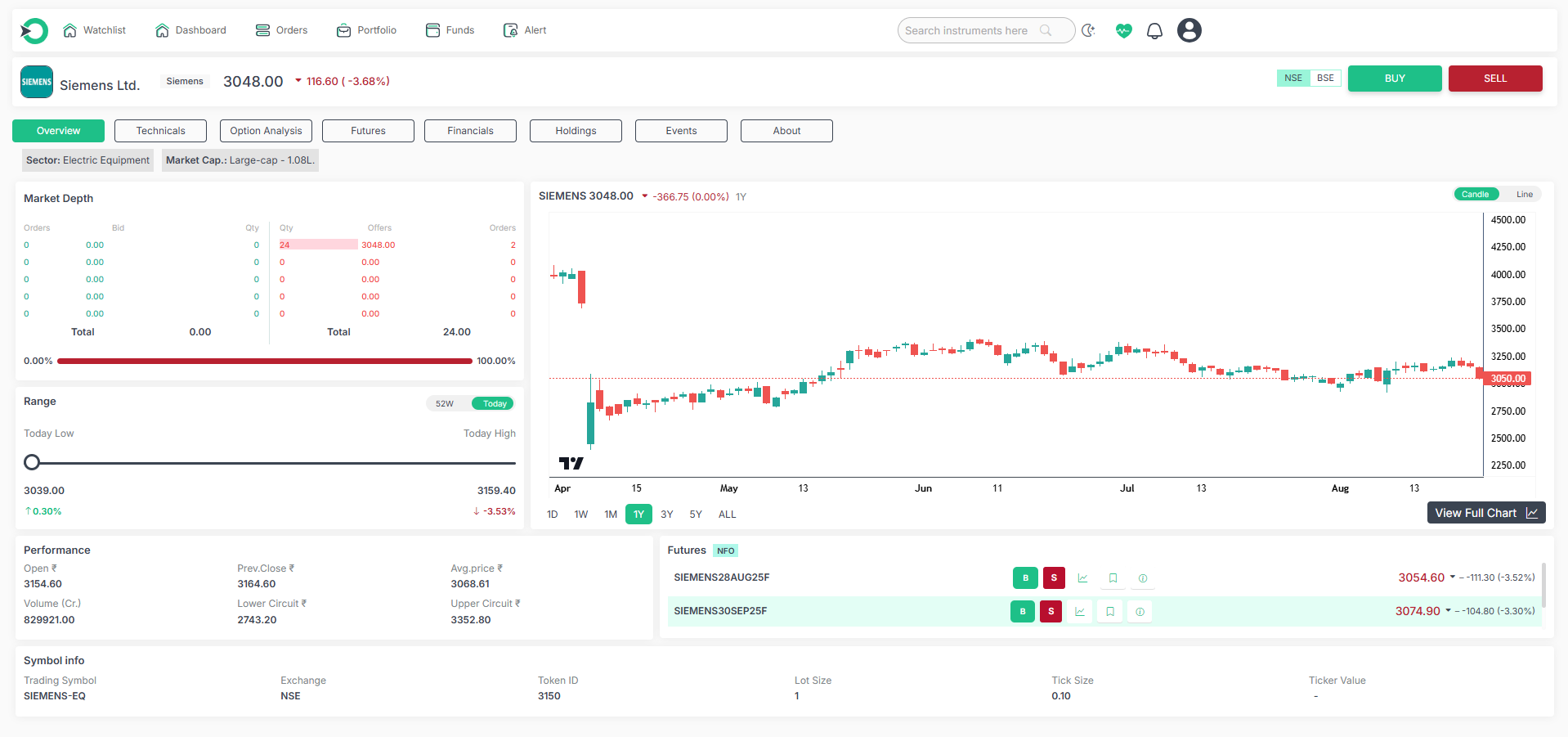Bookmark the SIEMENS30SEP25F future
Image resolution: width=1568 pixels, height=737 pixels.
tap(1109, 612)
